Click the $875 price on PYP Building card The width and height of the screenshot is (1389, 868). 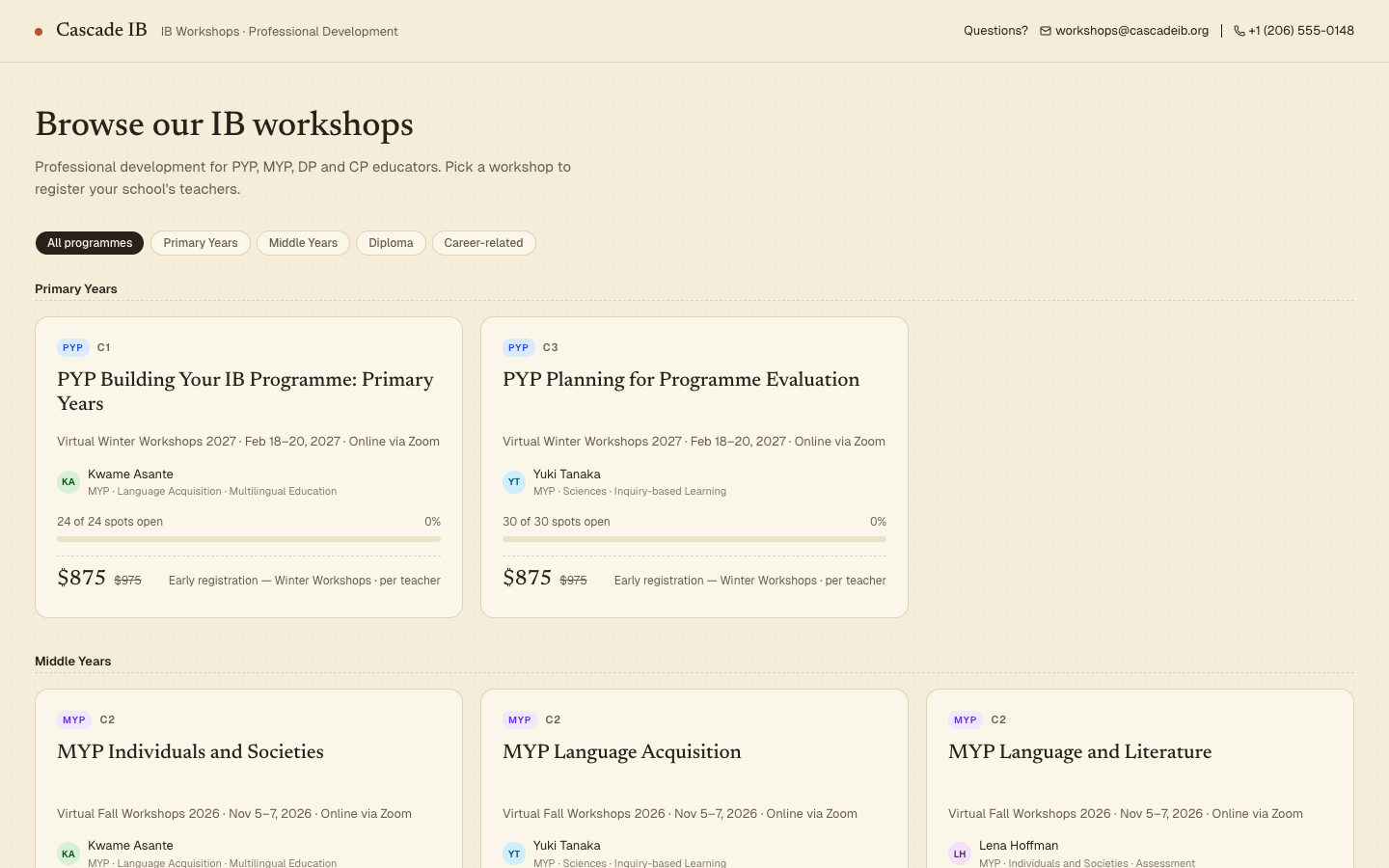[x=82, y=578]
